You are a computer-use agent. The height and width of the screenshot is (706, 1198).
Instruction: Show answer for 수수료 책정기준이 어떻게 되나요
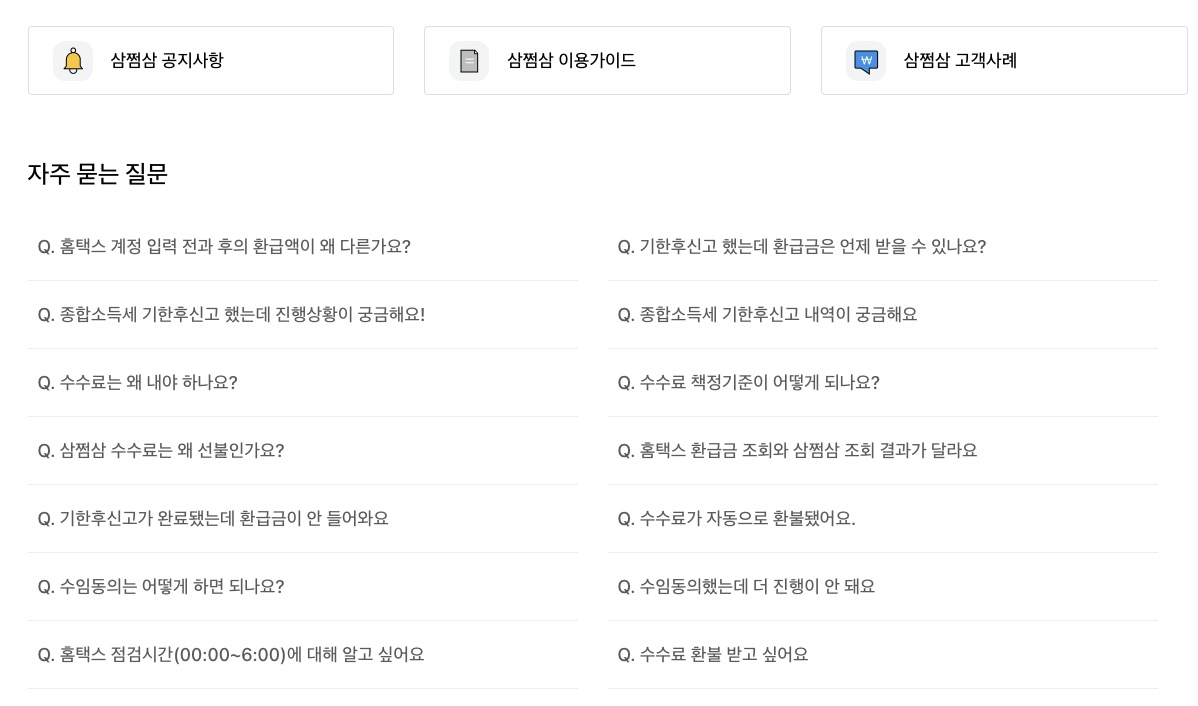(749, 383)
